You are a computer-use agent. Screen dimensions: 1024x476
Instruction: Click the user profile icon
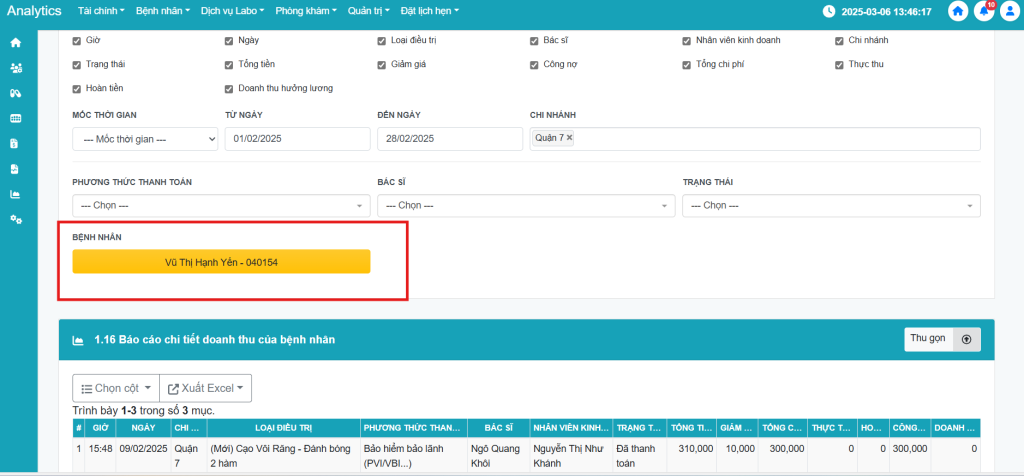pos(1009,12)
